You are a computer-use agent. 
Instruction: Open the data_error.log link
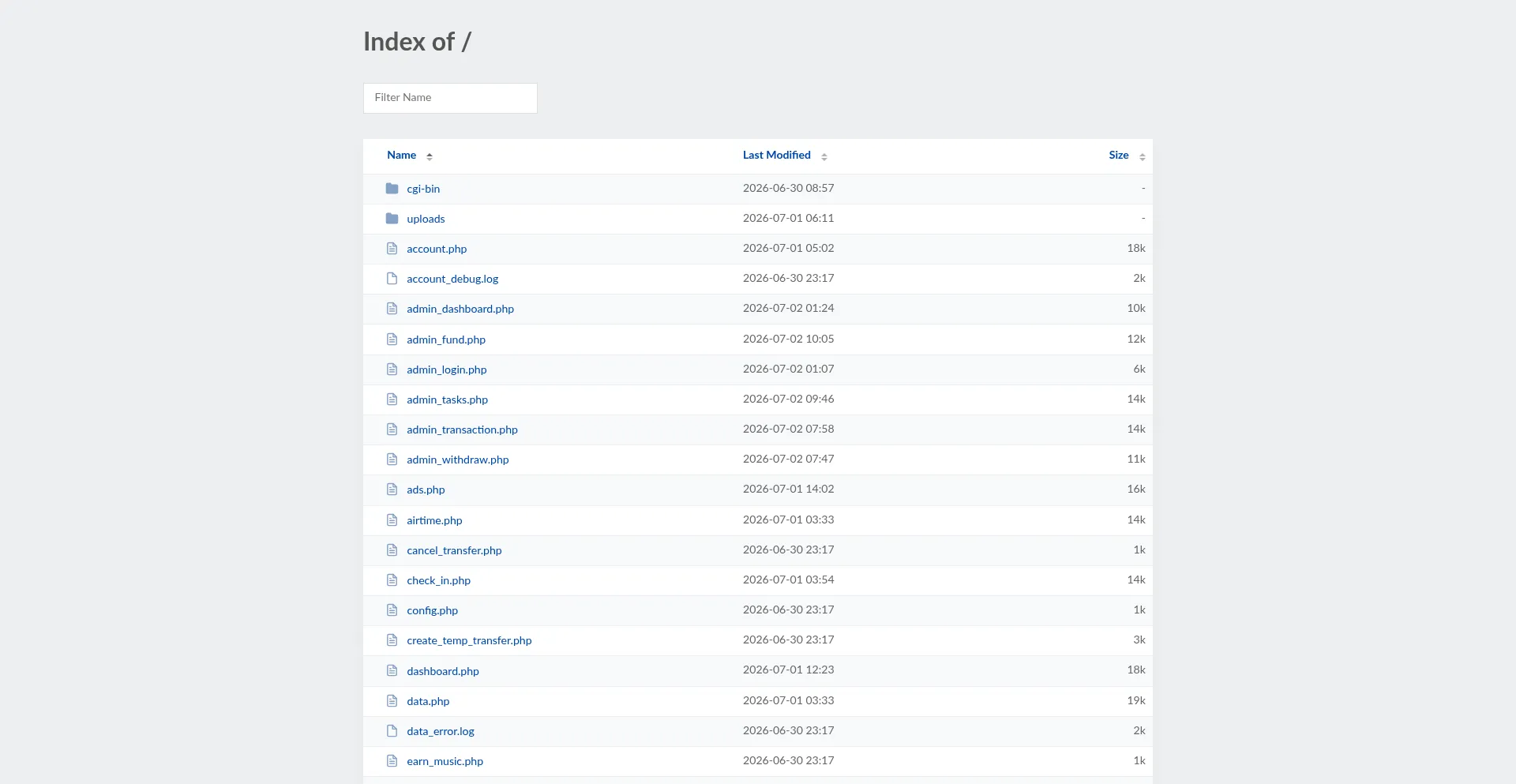(x=441, y=731)
